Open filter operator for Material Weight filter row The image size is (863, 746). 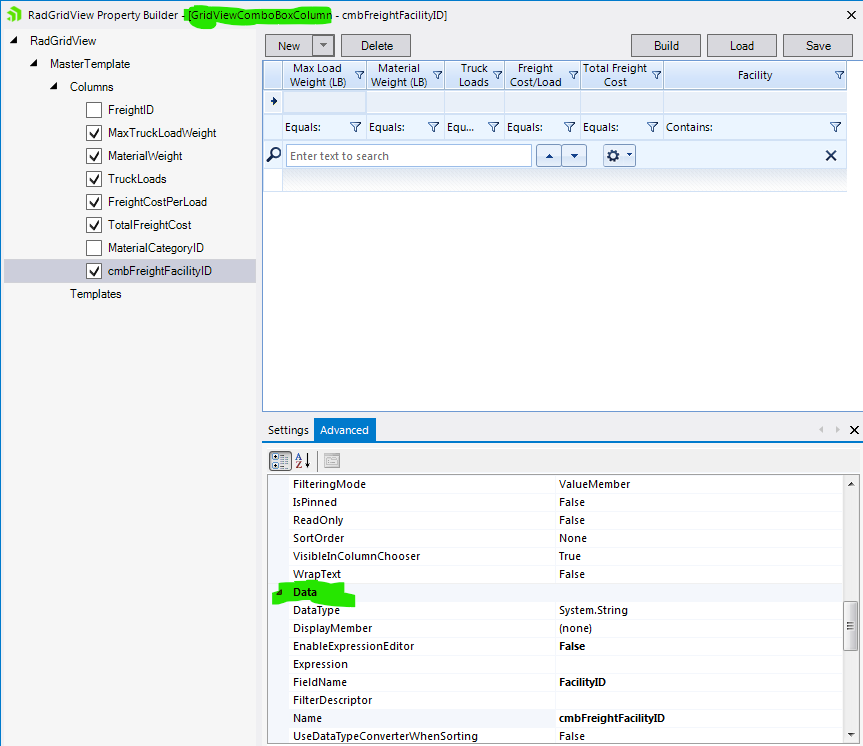pyautogui.click(x=434, y=127)
